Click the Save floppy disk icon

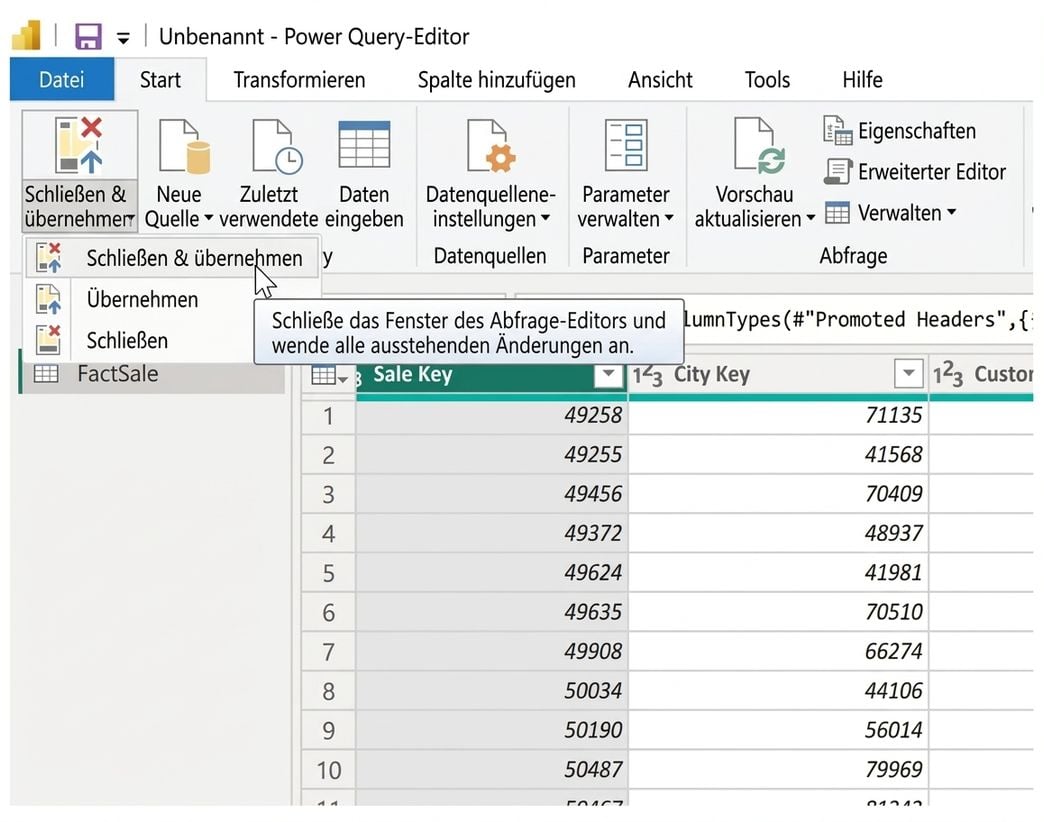pyautogui.click(x=88, y=36)
